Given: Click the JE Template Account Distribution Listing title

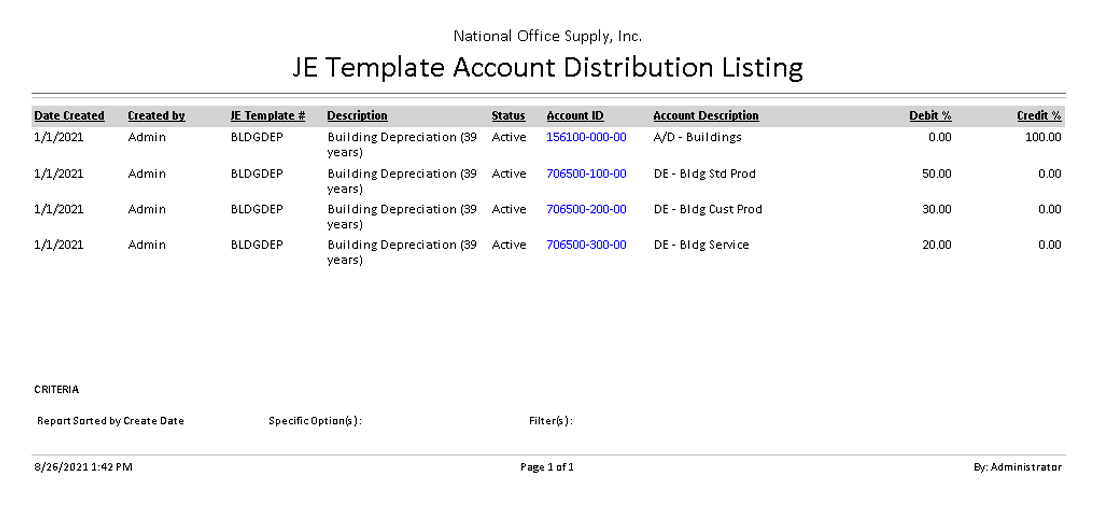Looking at the screenshot, I should coord(547,67).
